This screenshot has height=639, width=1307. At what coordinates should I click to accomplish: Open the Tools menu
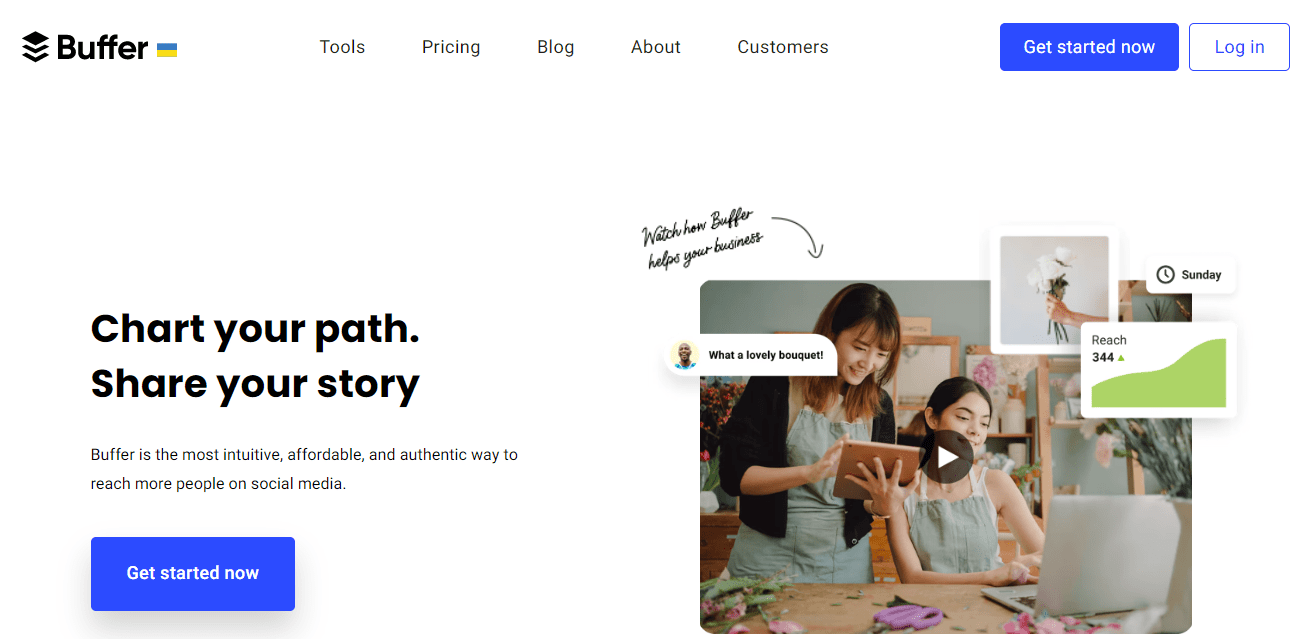click(342, 47)
